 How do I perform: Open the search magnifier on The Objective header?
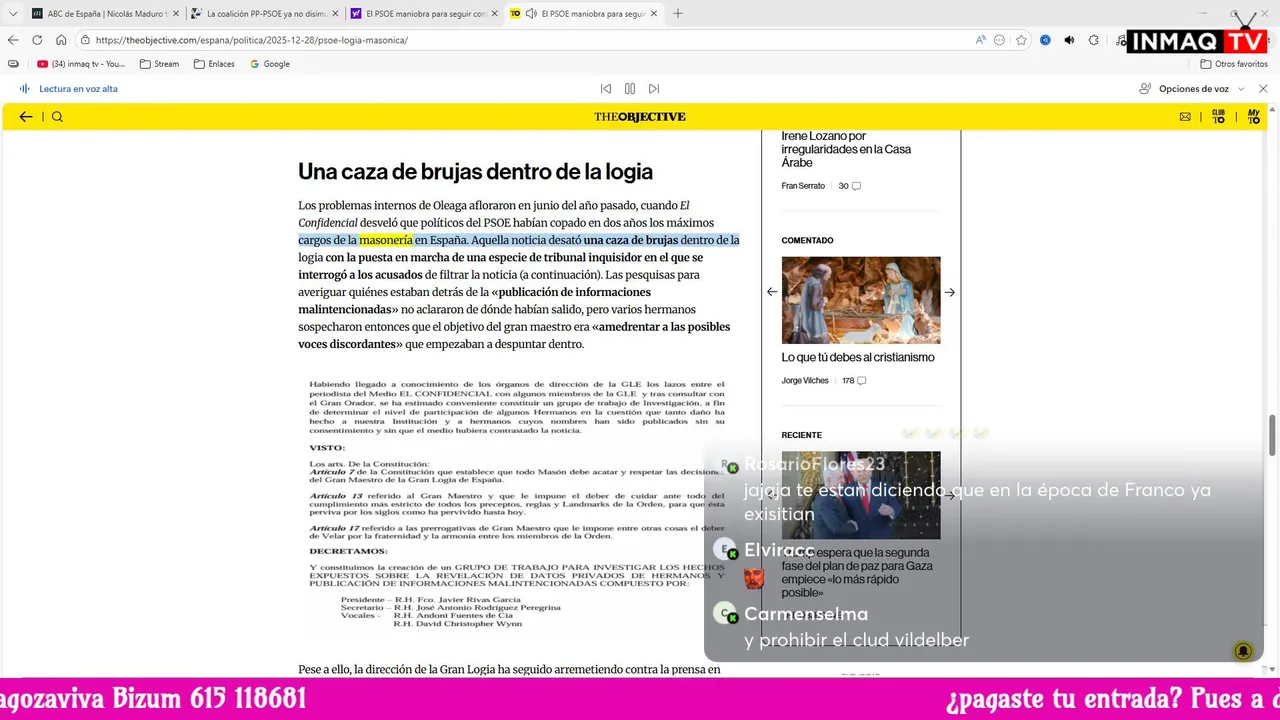[x=57, y=117]
